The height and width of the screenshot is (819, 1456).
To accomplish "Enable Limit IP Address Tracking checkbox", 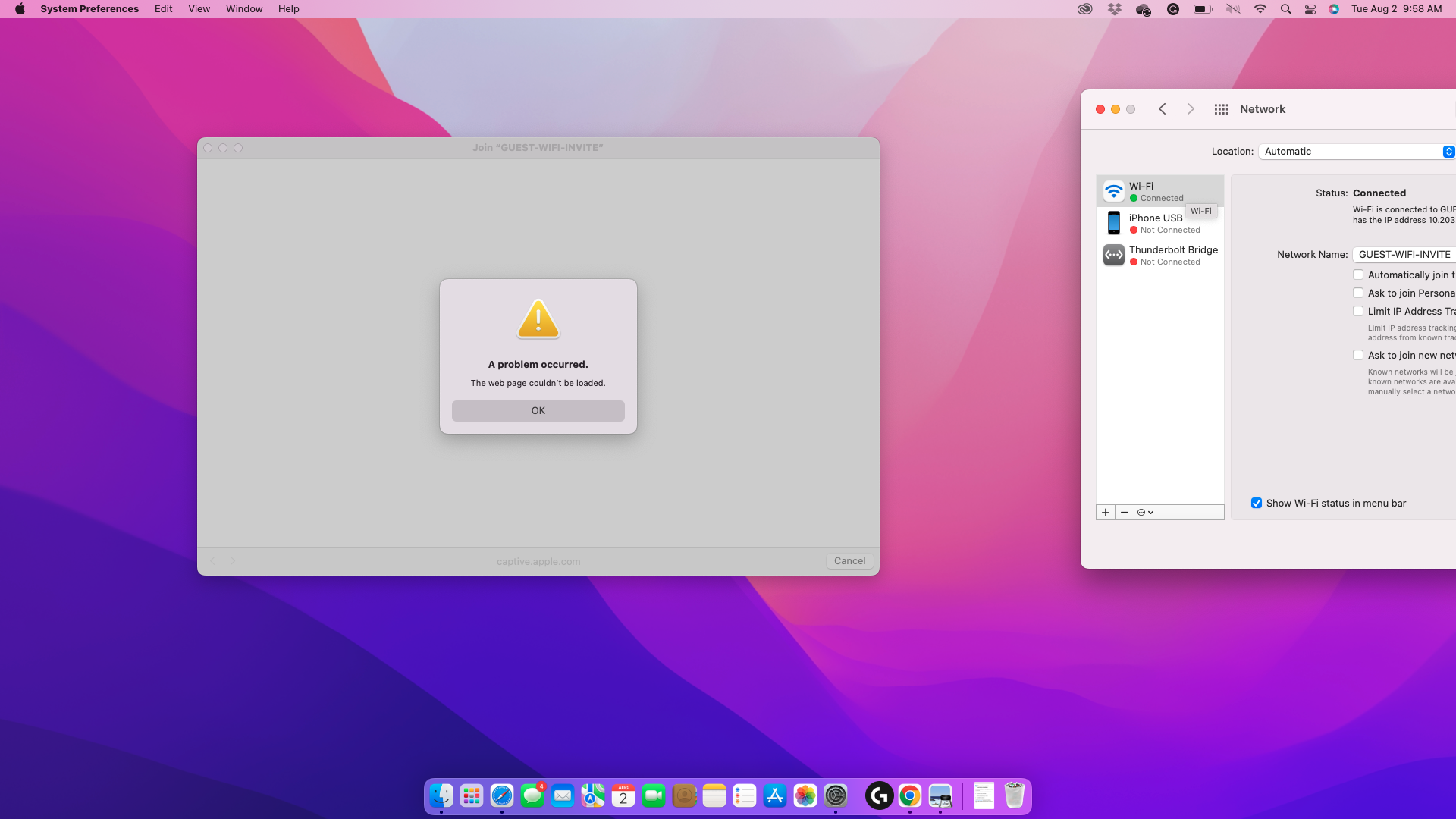I will (x=1358, y=311).
